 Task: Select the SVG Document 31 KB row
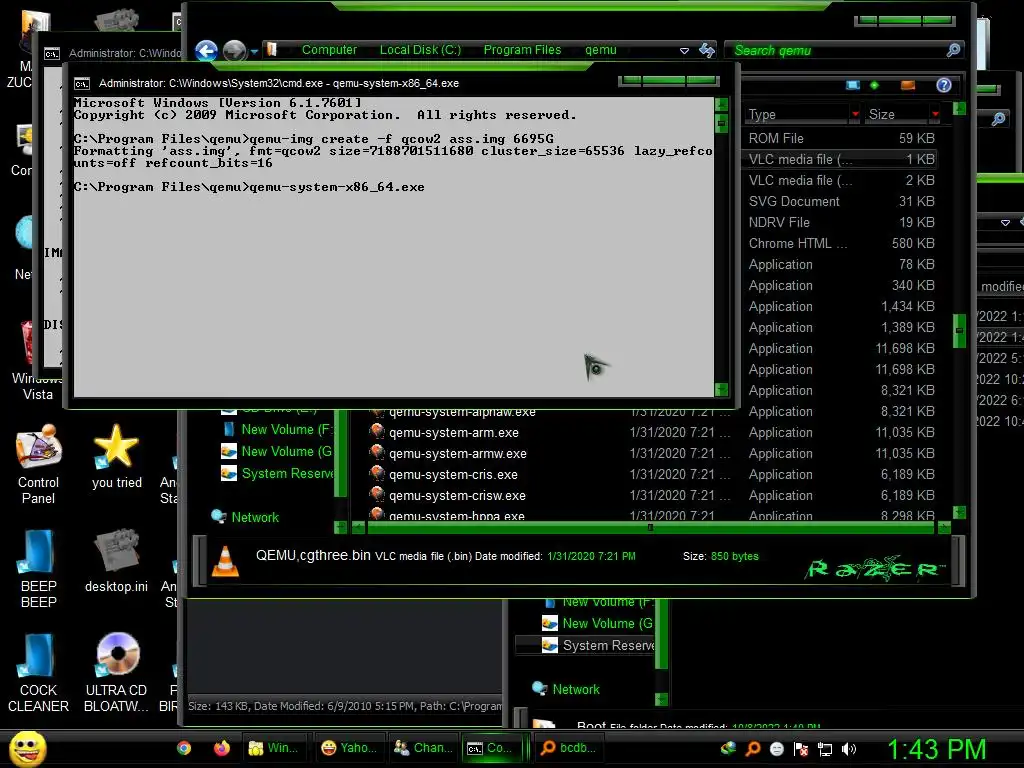[x=841, y=201]
